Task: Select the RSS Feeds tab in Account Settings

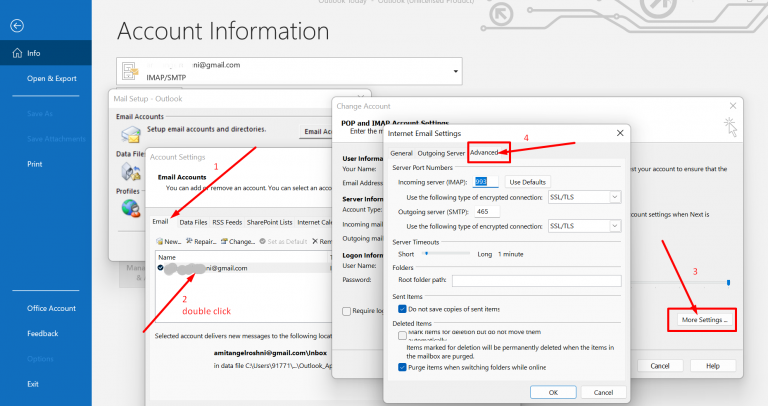Action: 227,222
